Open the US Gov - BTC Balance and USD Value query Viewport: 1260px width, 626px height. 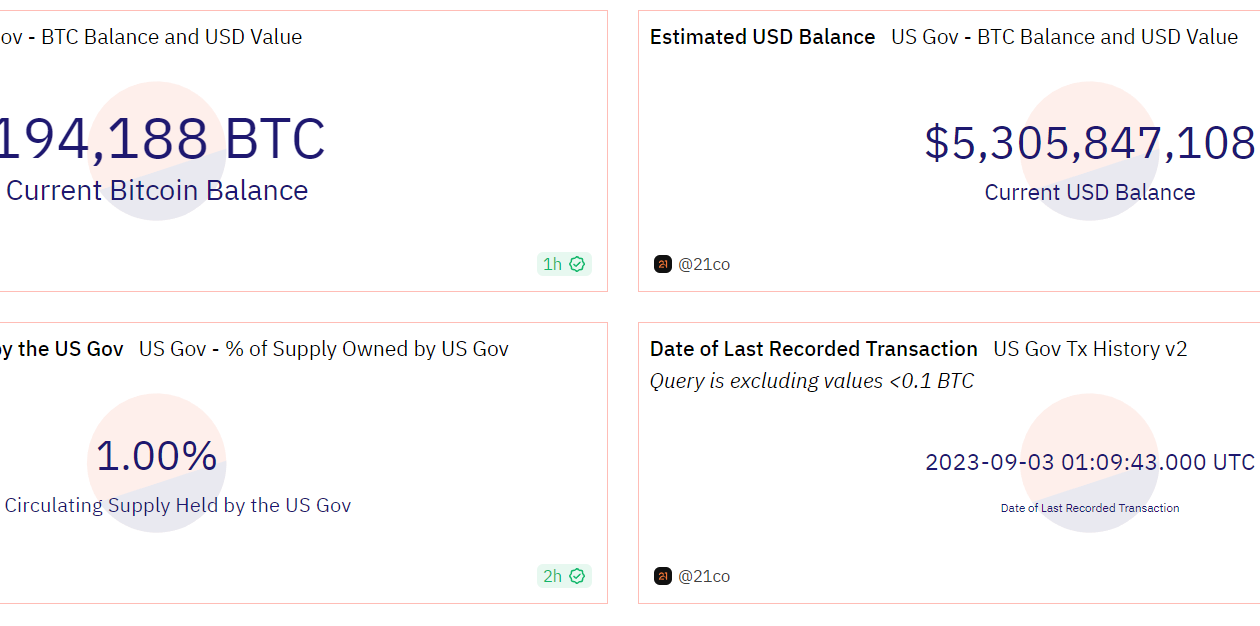(150, 36)
